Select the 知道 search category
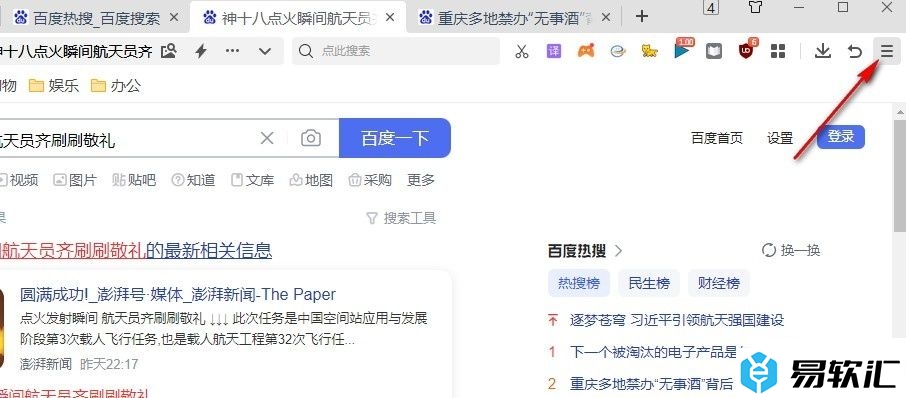This screenshot has width=906, height=398. point(193,180)
